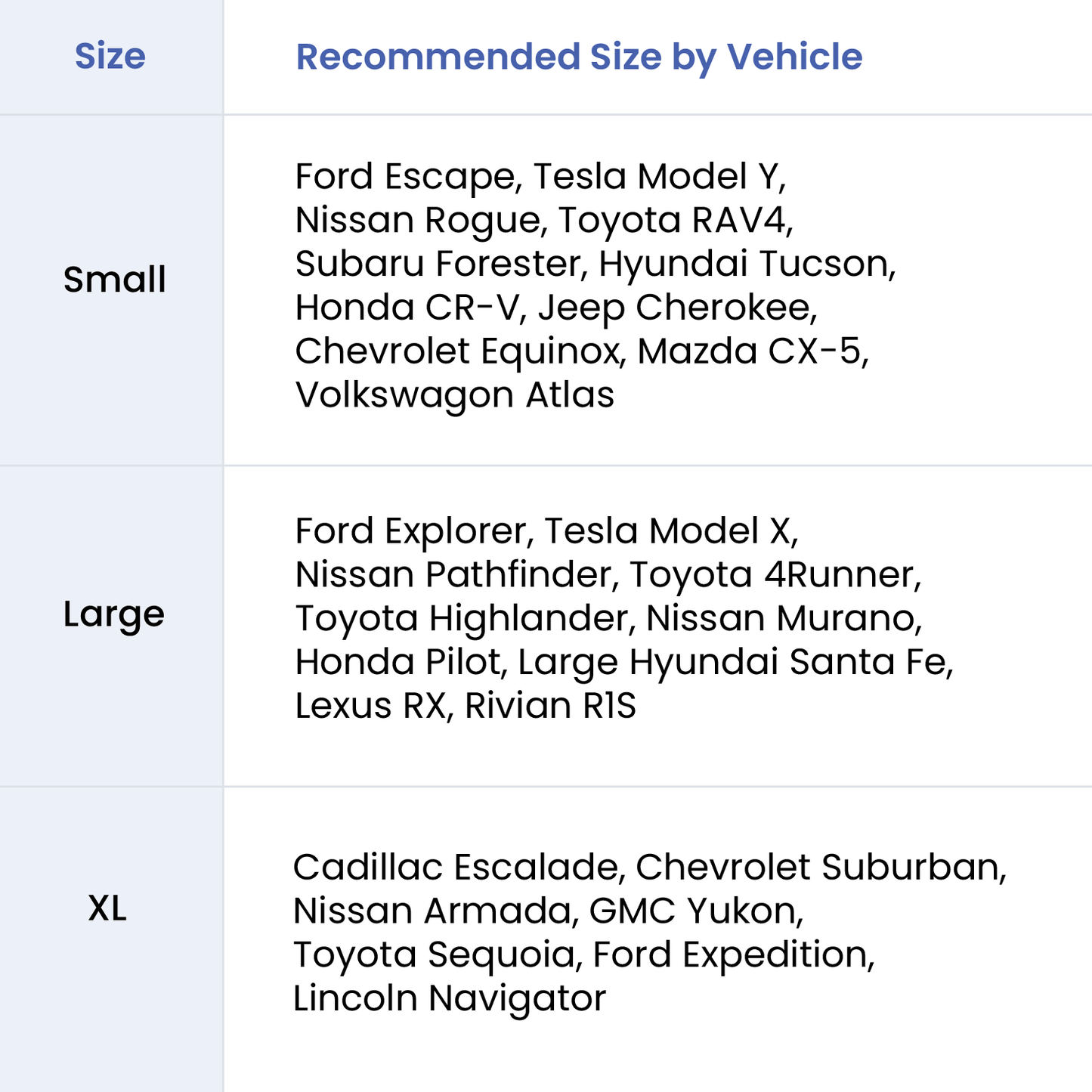The width and height of the screenshot is (1092, 1092).
Task: Click the Size column header
Action: click(110, 57)
